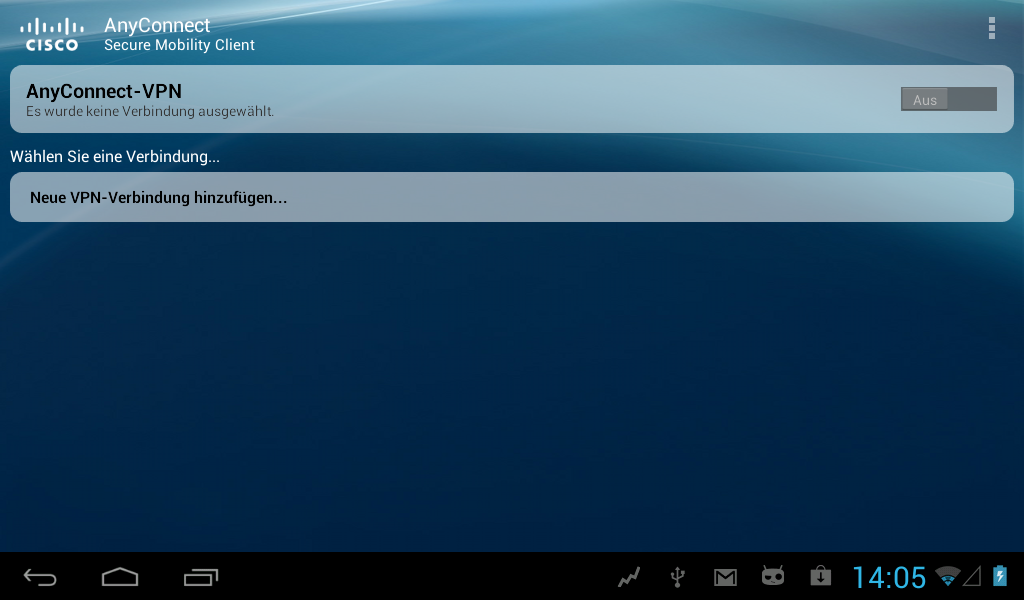
Task: Go to the Android home screen
Action: coord(120,577)
